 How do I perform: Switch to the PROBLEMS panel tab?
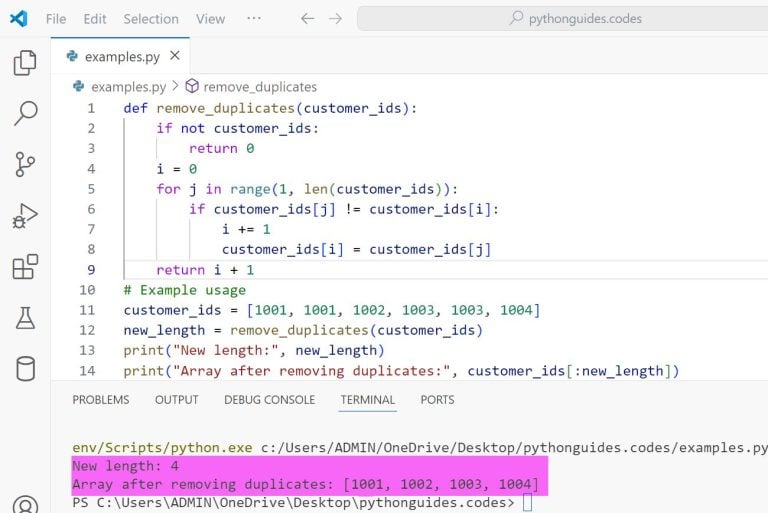[x=101, y=400]
